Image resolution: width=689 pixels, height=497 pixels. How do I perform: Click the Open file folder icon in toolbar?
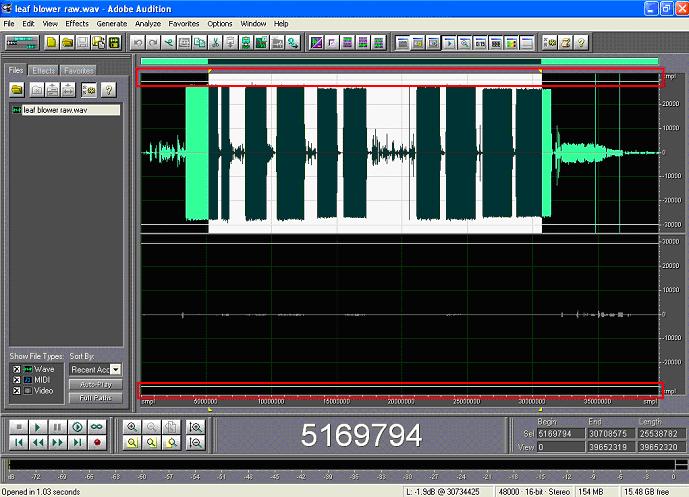tap(67, 43)
